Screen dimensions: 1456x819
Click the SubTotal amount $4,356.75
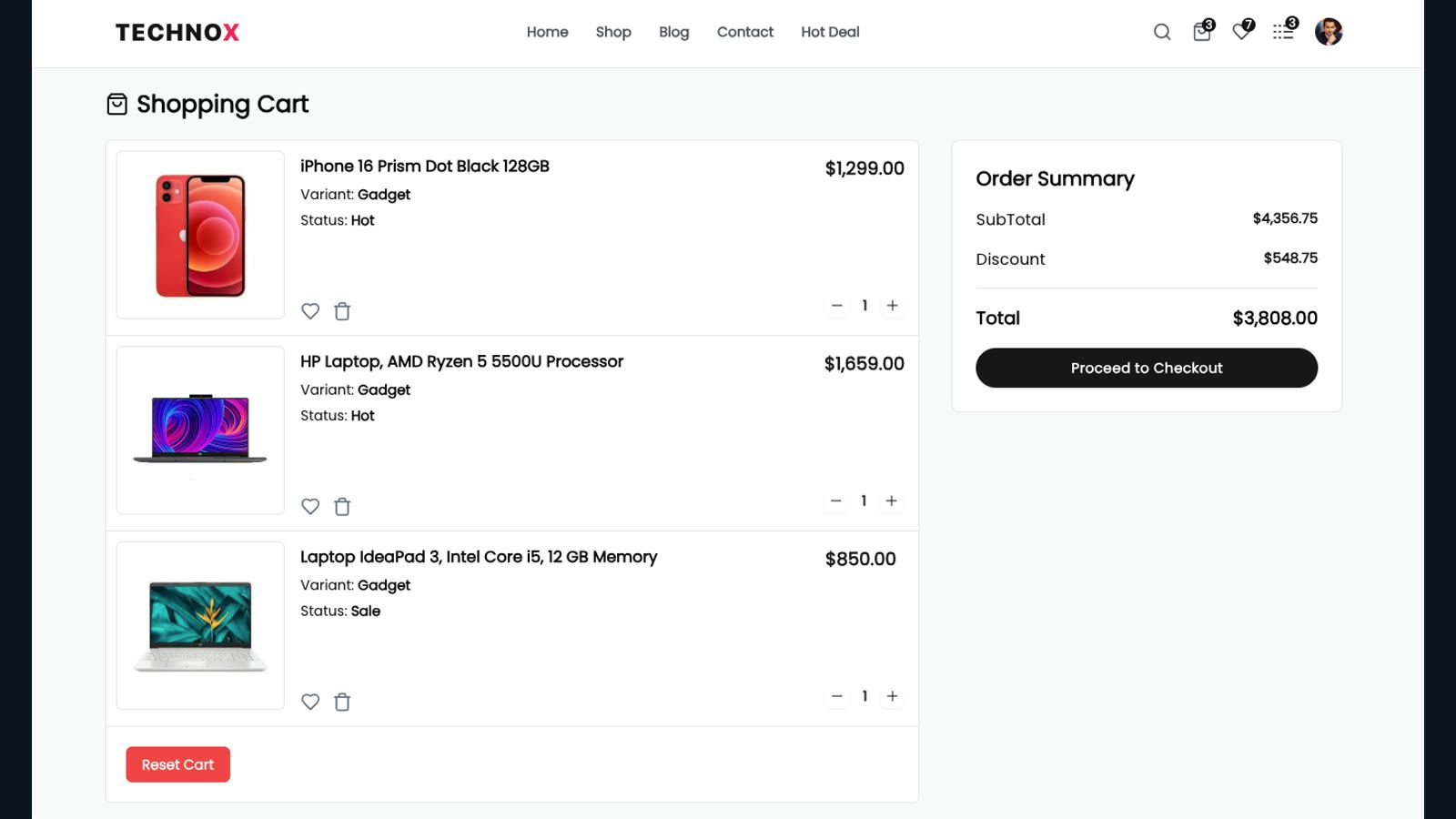click(x=1285, y=218)
